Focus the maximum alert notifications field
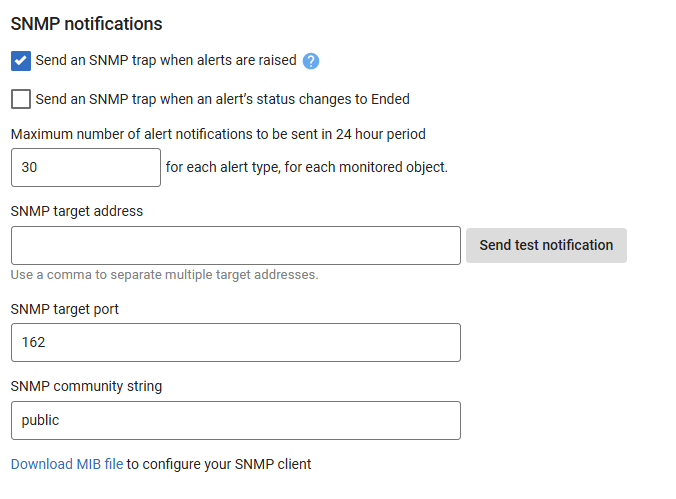676x499 pixels. tap(85, 168)
